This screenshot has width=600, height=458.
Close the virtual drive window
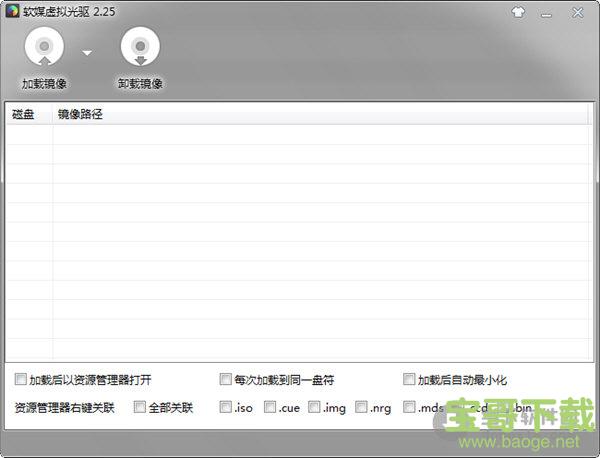[x=578, y=12]
